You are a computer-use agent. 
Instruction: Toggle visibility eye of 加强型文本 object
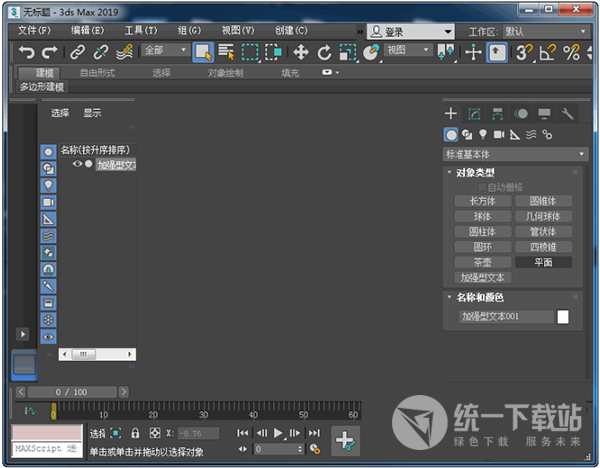point(77,164)
